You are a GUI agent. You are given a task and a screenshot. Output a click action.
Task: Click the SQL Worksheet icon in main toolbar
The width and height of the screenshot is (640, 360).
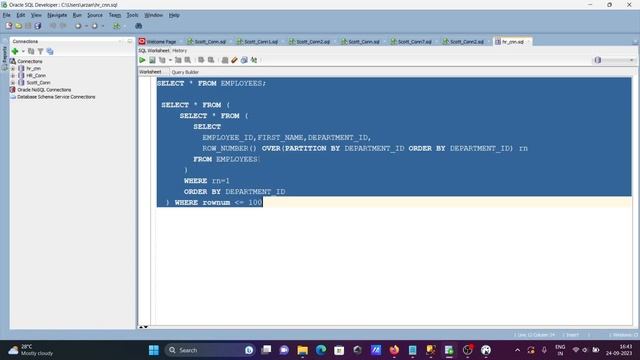[x=117, y=26]
